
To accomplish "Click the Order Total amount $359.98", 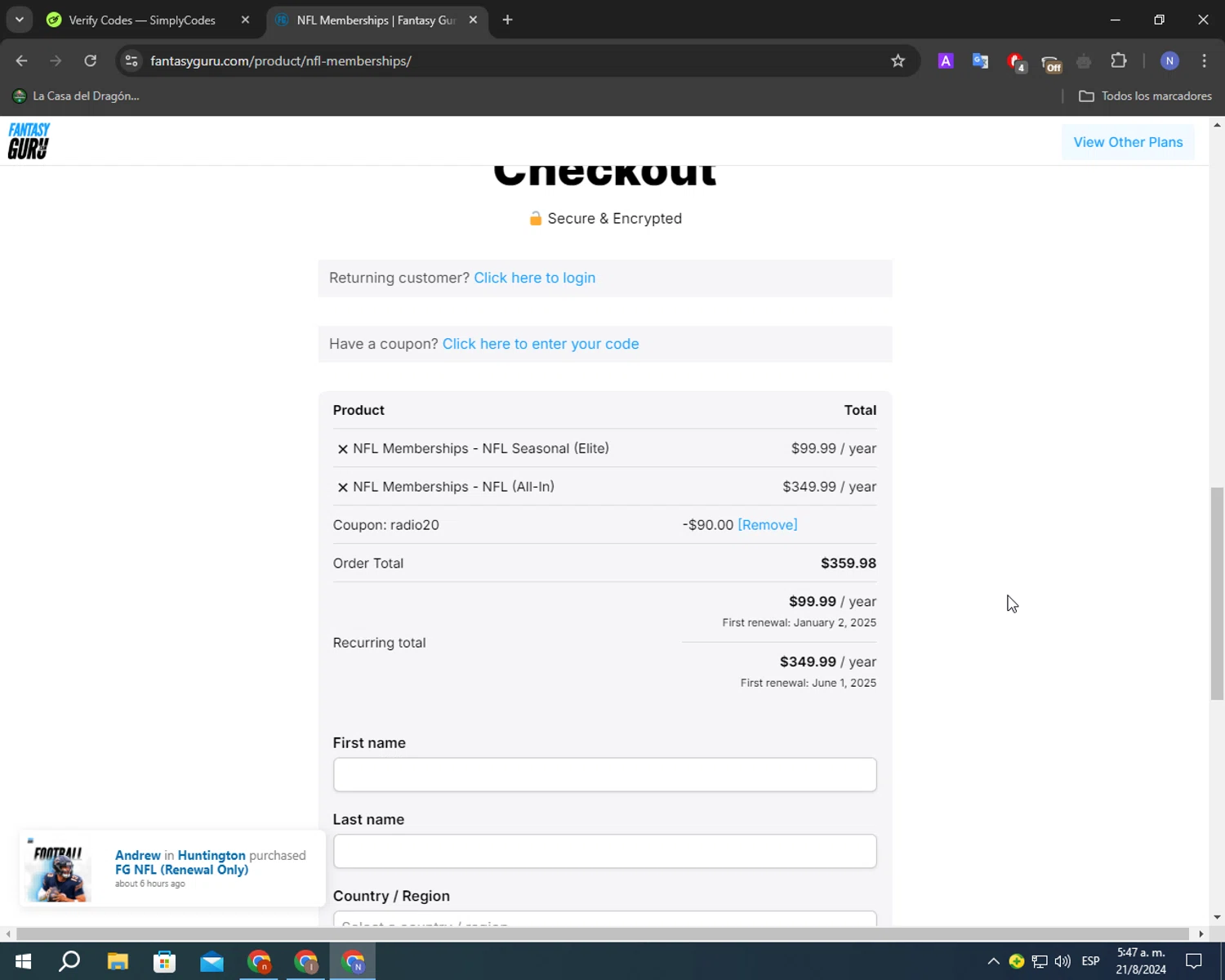I will pos(849,563).
